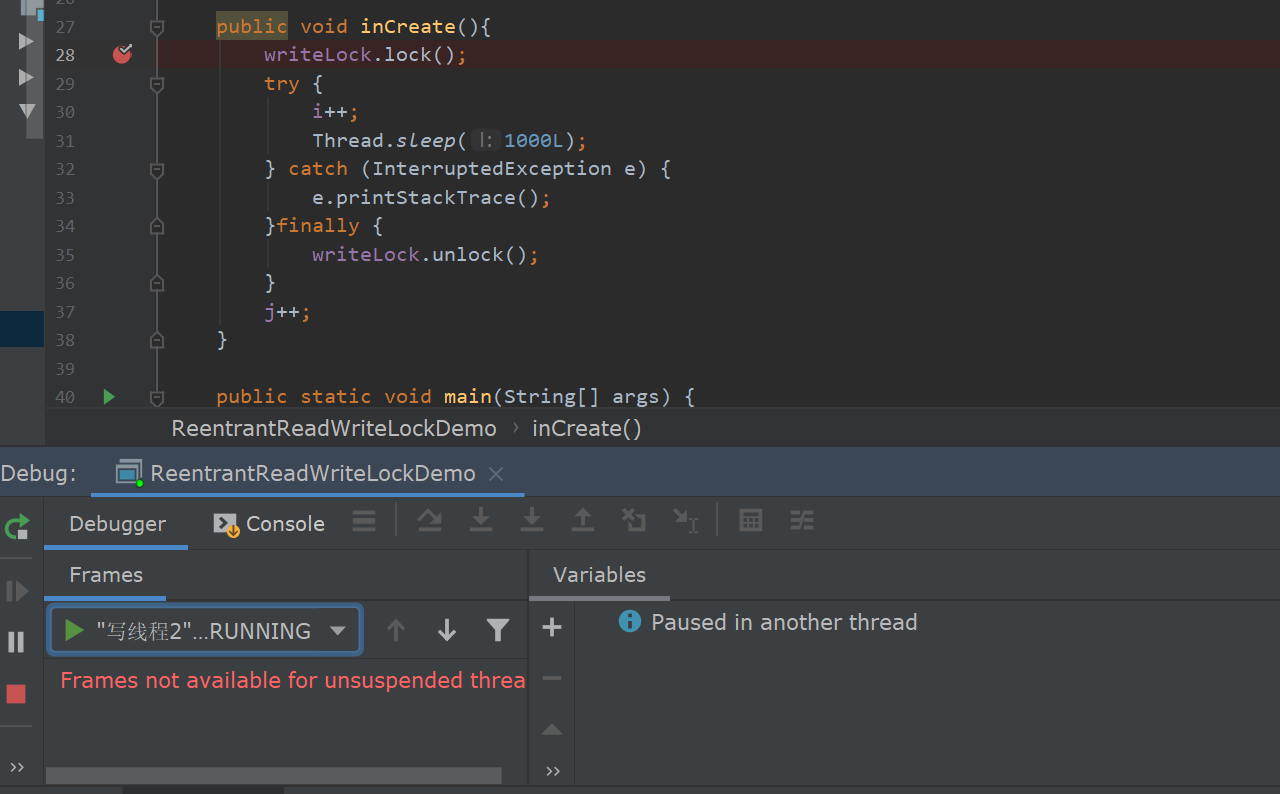Click the writeLock.unlock() line

click(x=425, y=254)
